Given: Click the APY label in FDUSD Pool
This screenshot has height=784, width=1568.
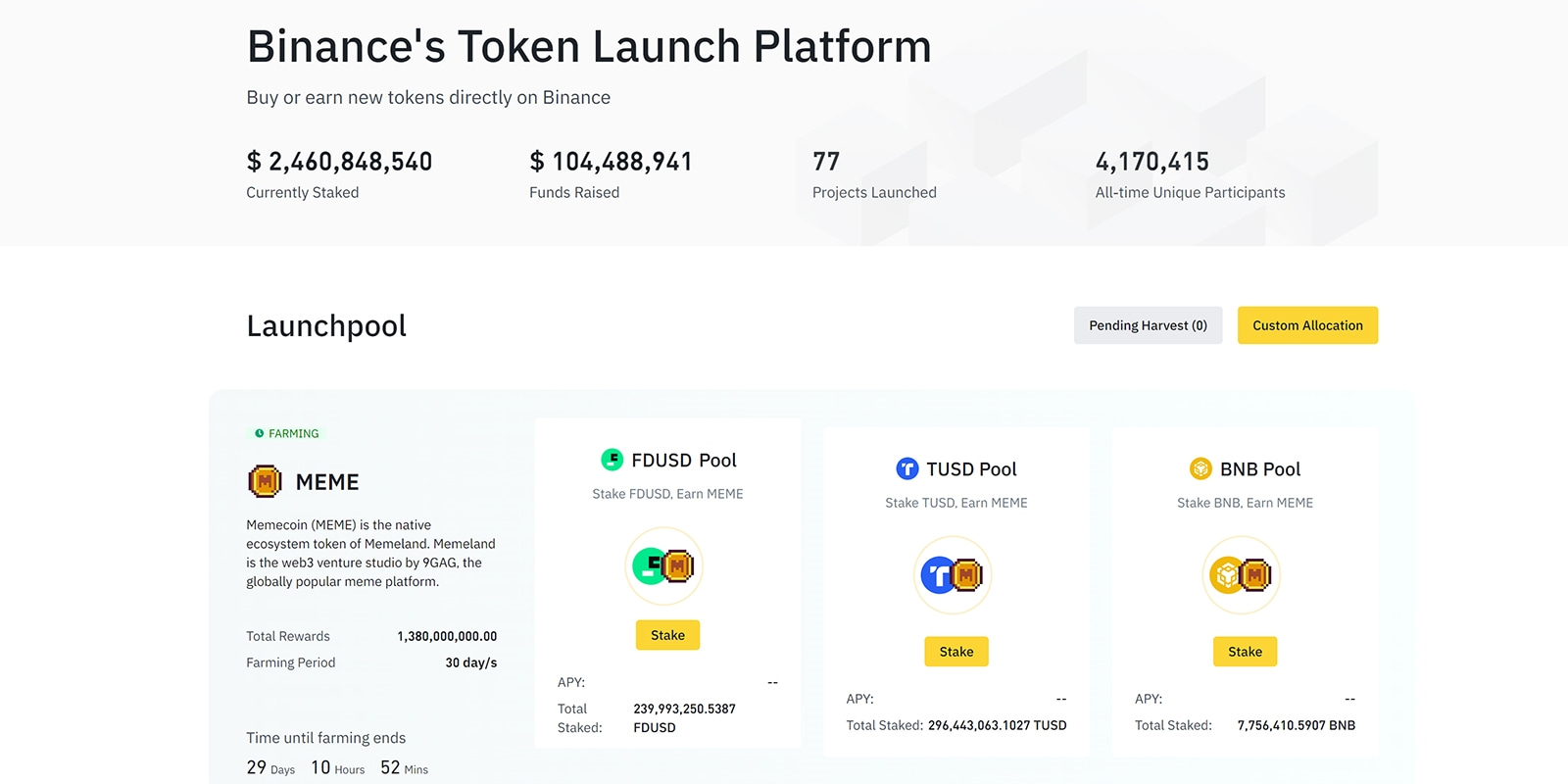Looking at the screenshot, I should (571, 682).
